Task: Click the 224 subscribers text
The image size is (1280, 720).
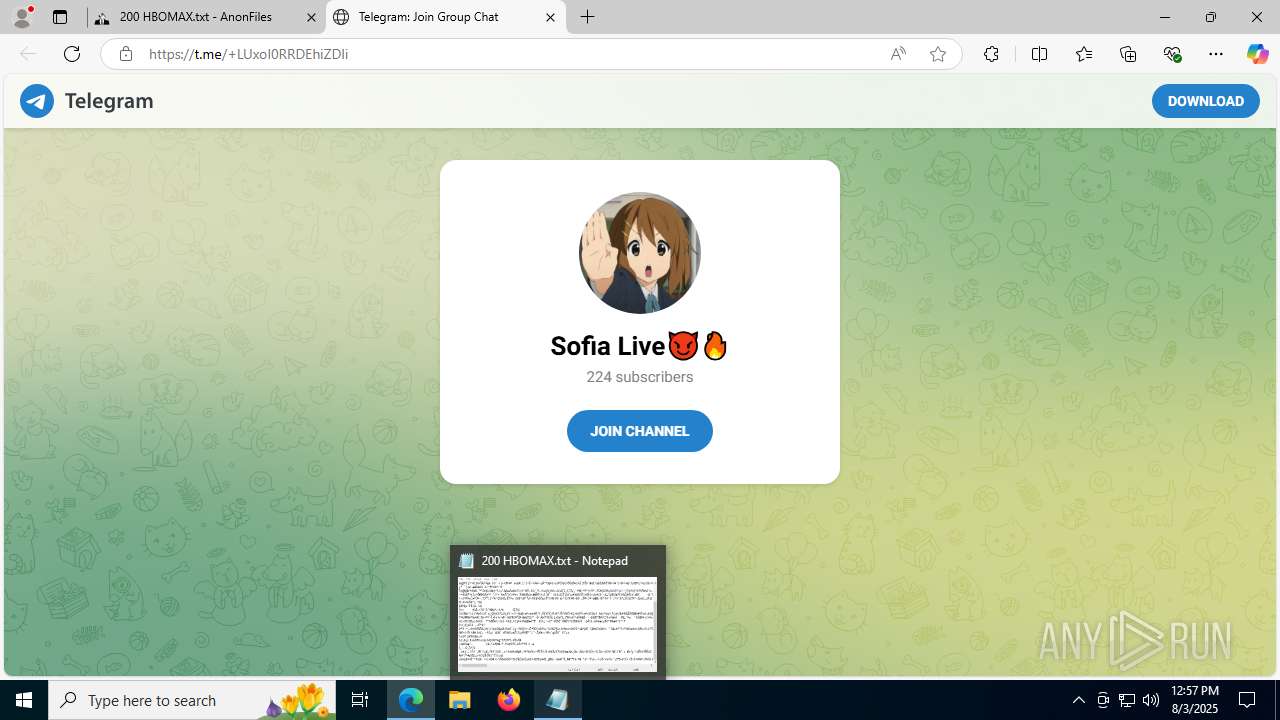Action: coord(640,377)
